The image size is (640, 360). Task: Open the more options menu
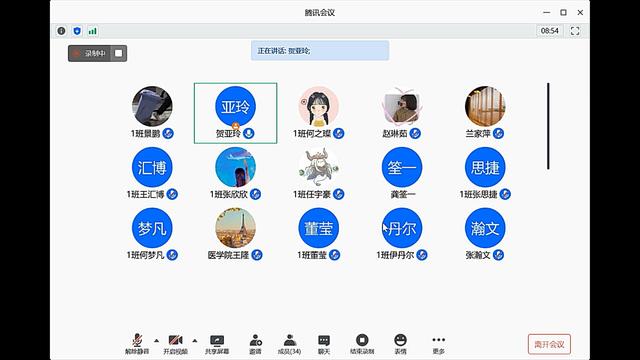[x=438, y=344]
